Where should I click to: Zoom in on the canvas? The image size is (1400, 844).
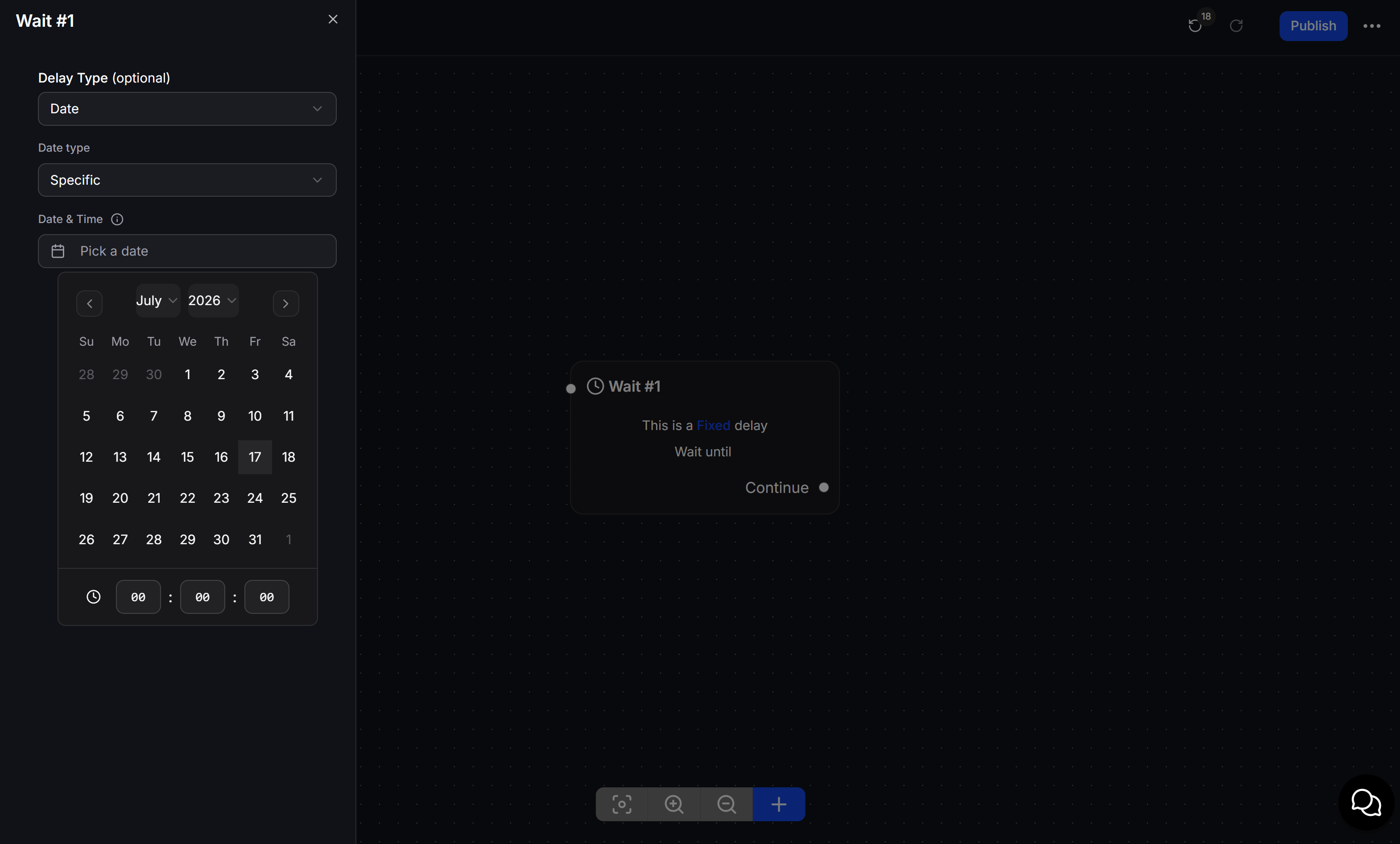(674, 804)
